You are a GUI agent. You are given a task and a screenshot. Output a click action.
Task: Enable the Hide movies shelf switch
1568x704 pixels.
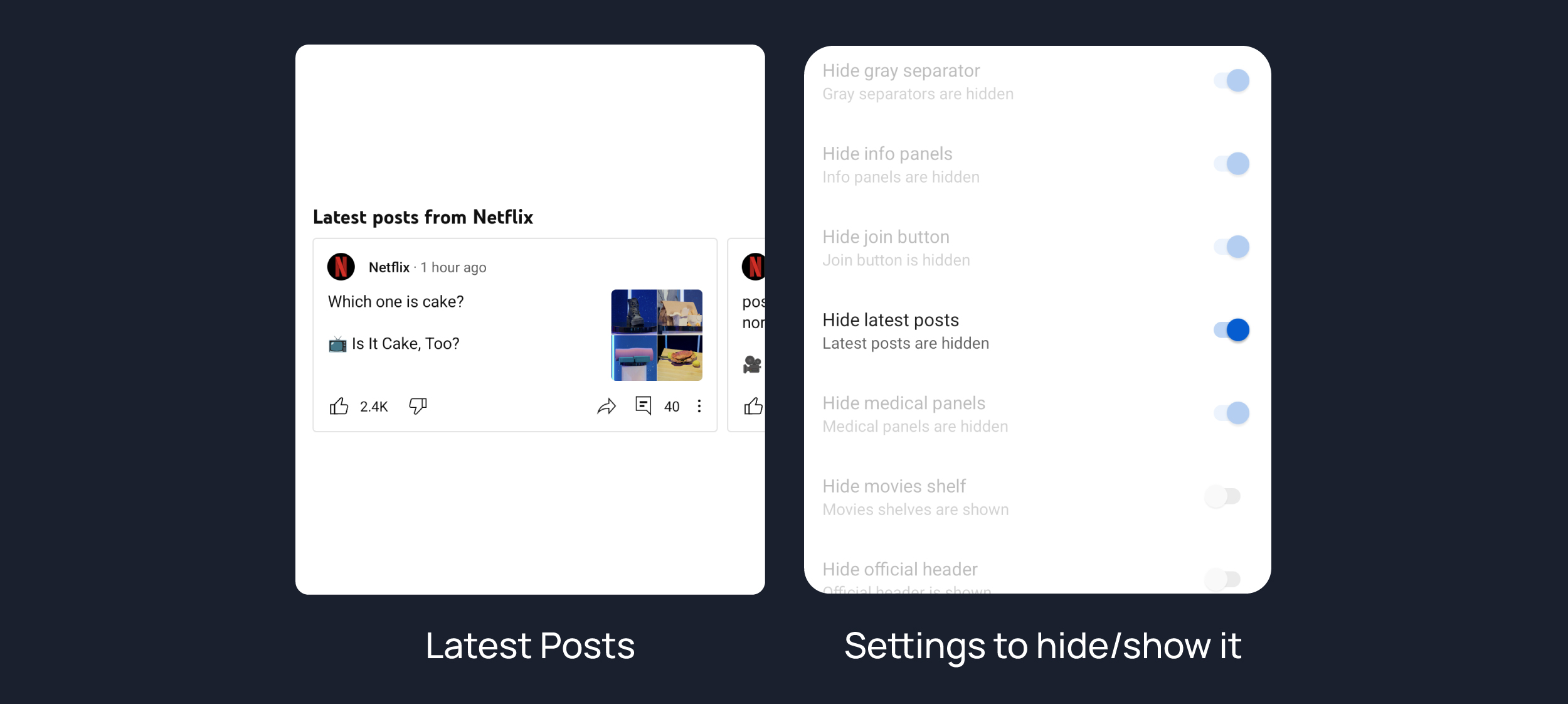coord(1222,496)
